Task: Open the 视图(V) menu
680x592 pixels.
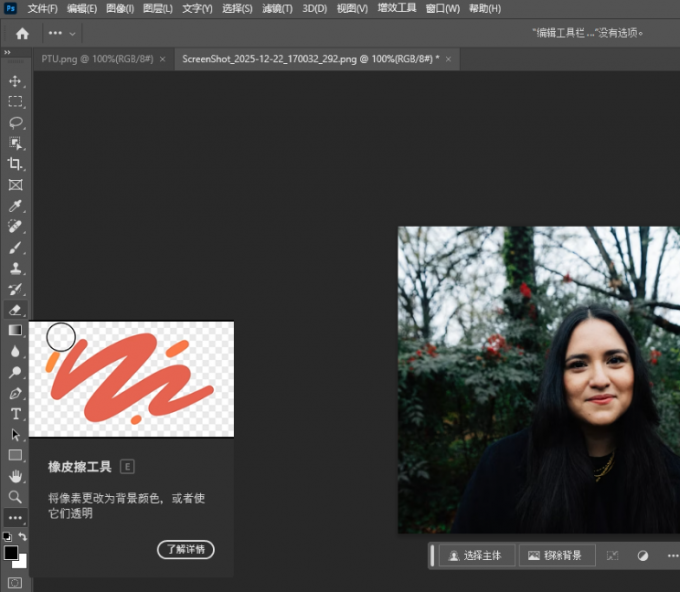Action: pyautogui.click(x=352, y=9)
